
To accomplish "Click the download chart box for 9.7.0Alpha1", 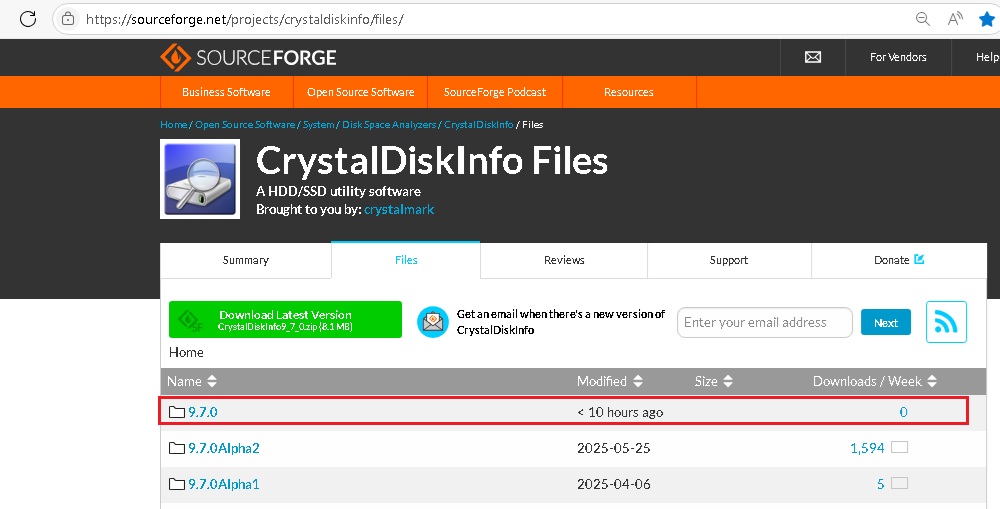I will [x=899, y=483].
